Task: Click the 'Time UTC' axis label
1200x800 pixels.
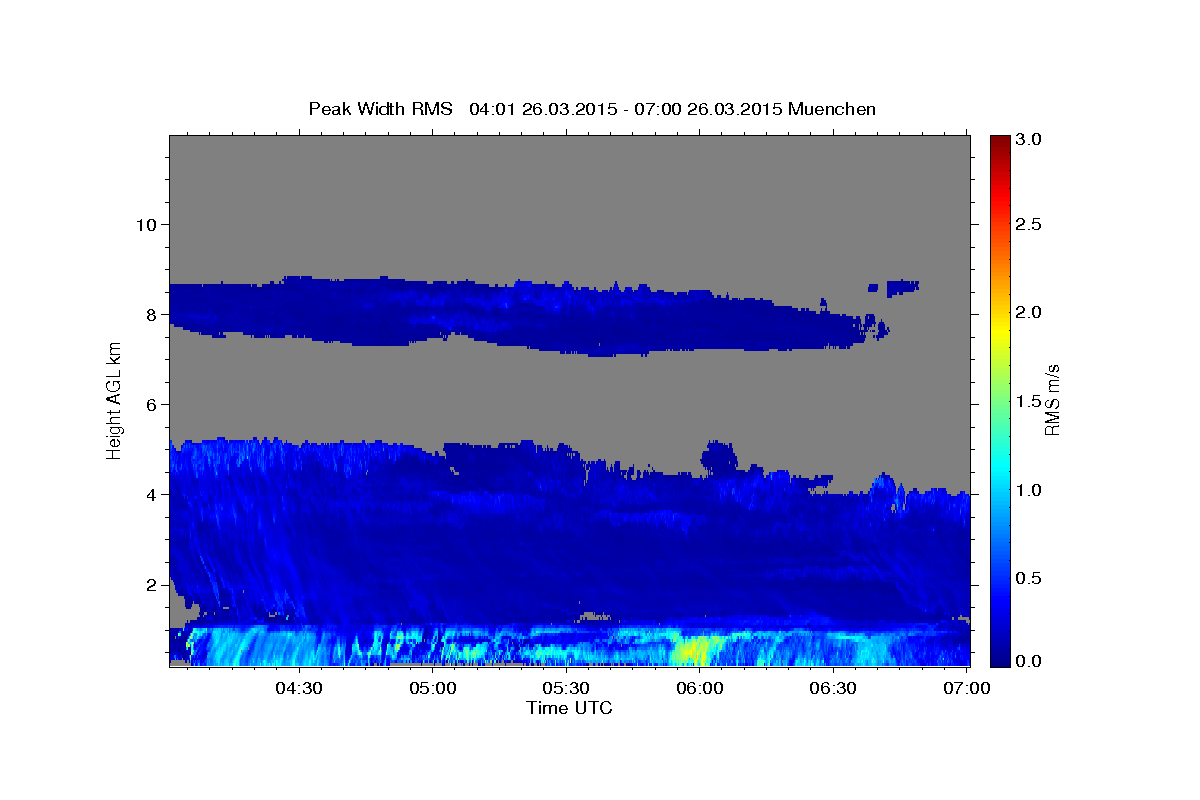Action: tap(569, 708)
